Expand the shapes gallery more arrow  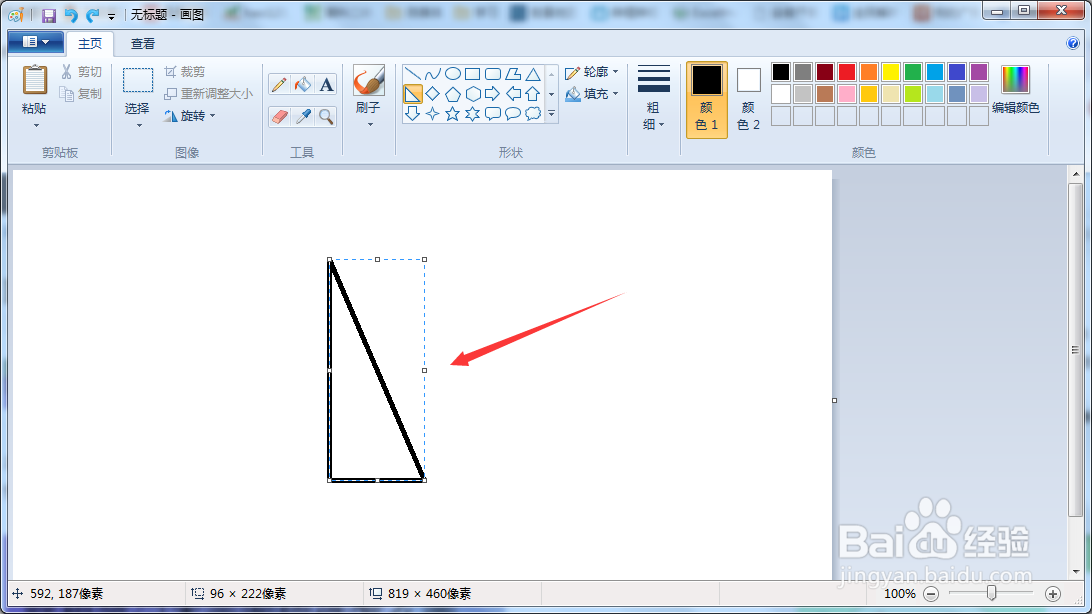coord(552,113)
